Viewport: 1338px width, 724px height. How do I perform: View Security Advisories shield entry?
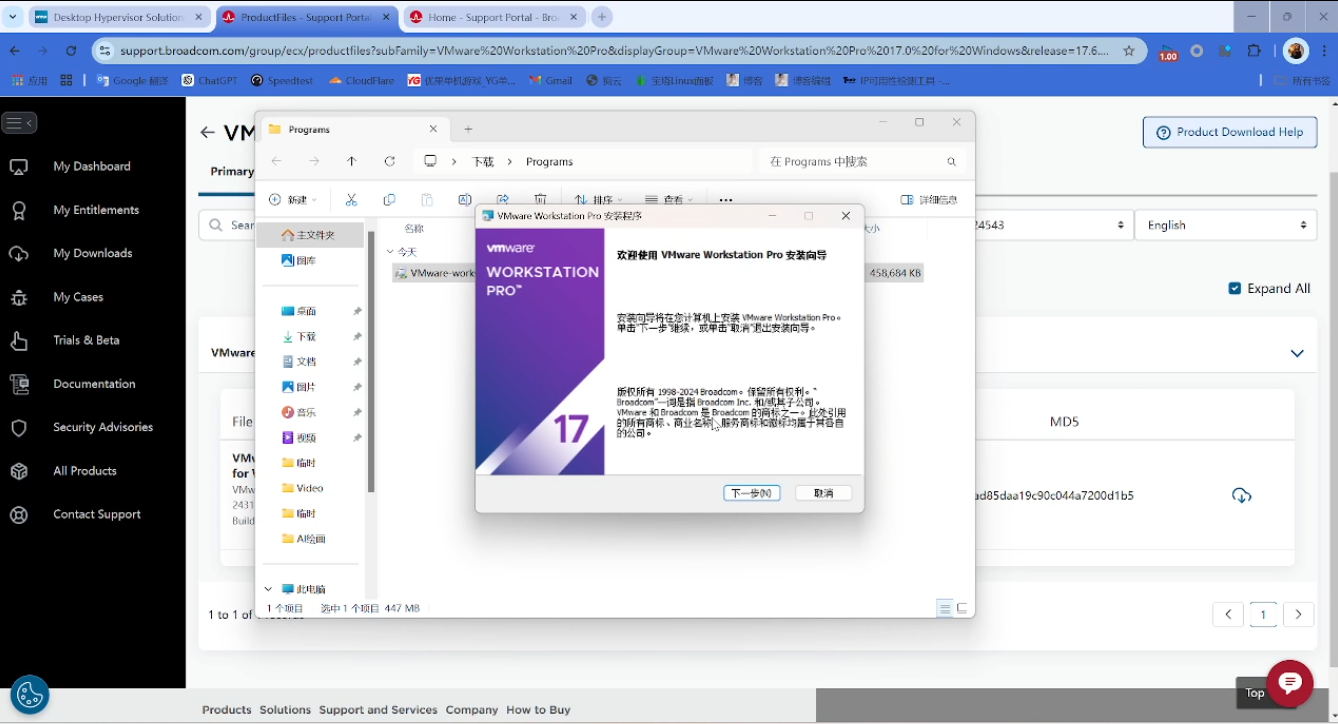coord(103,427)
